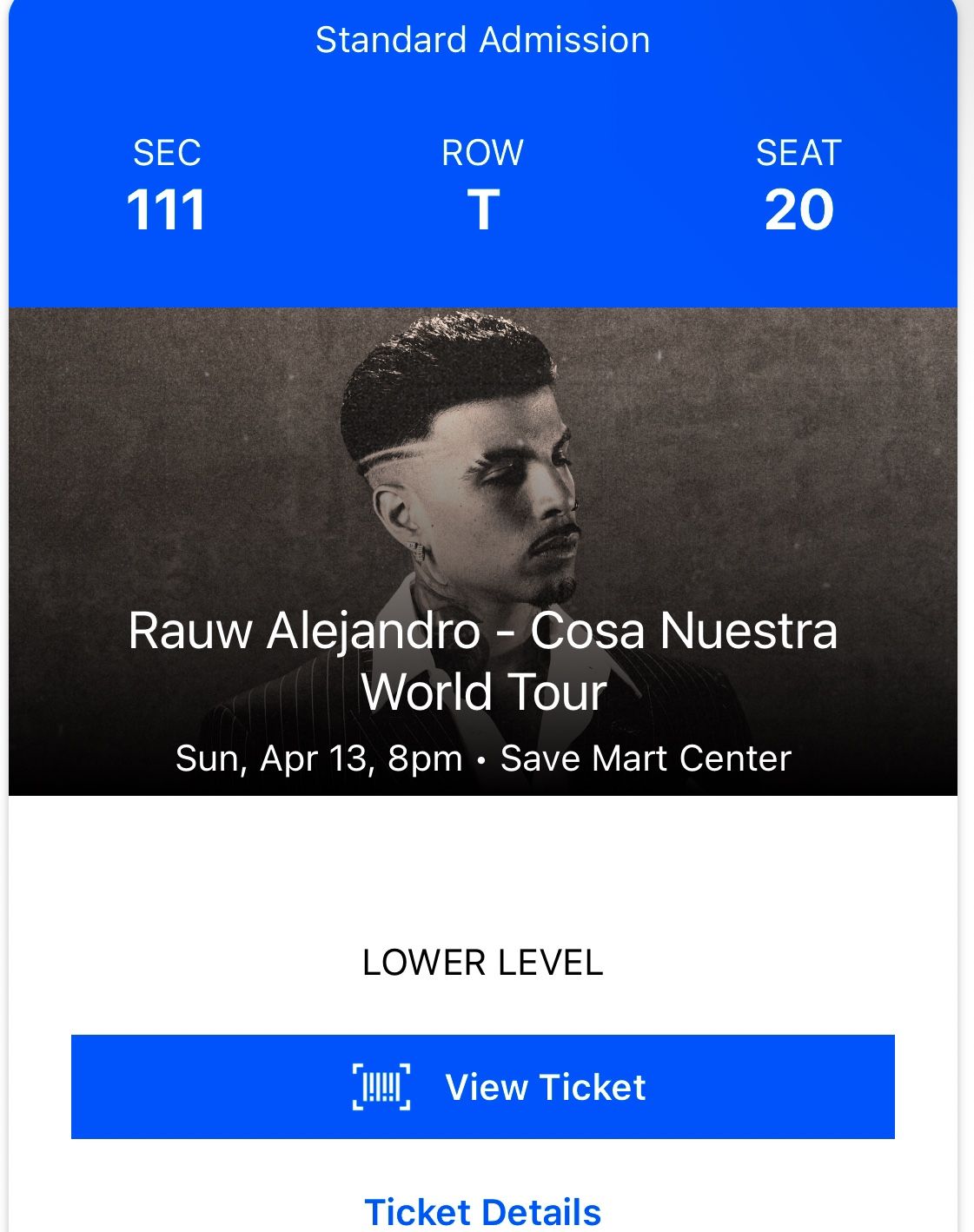The height and width of the screenshot is (1232, 974).
Task: Tap section number 111
Action: coord(166,210)
